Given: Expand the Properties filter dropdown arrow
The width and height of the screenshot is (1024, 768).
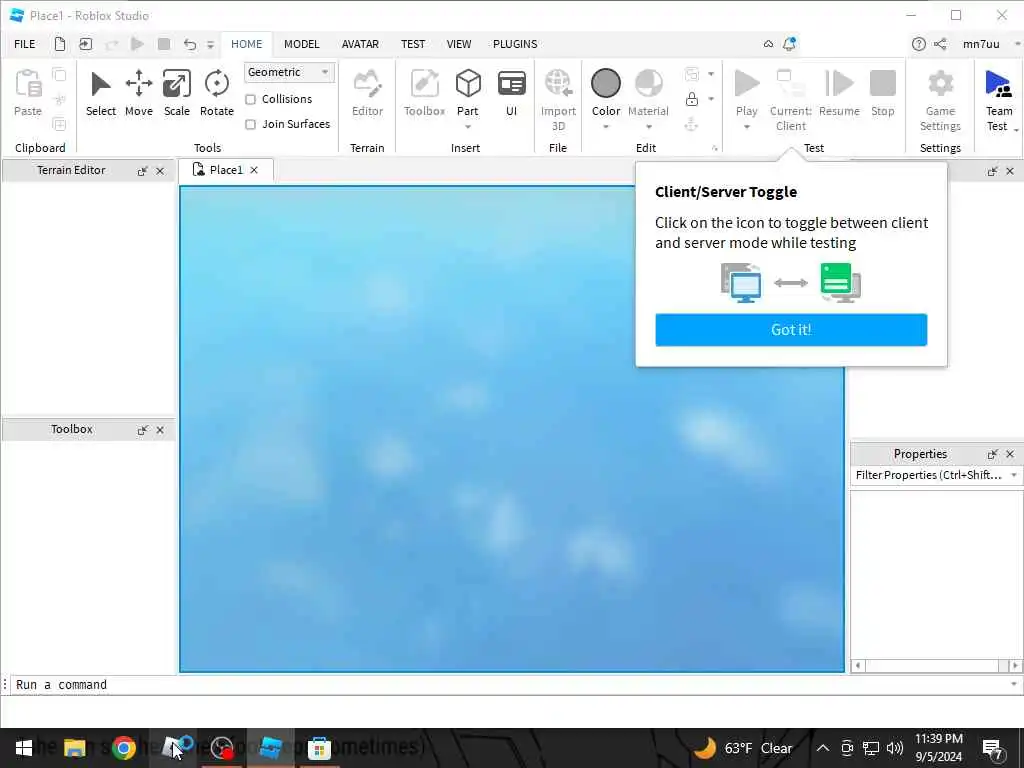Looking at the screenshot, I should tap(1014, 475).
